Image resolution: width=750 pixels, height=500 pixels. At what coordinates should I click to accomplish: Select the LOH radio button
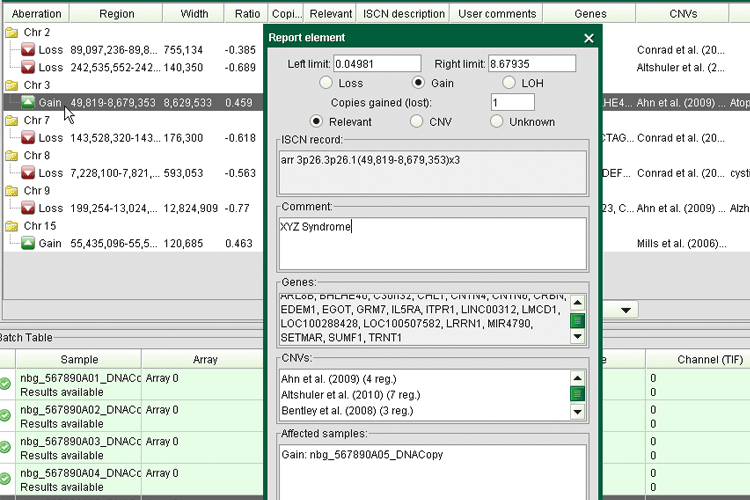(509, 83)
